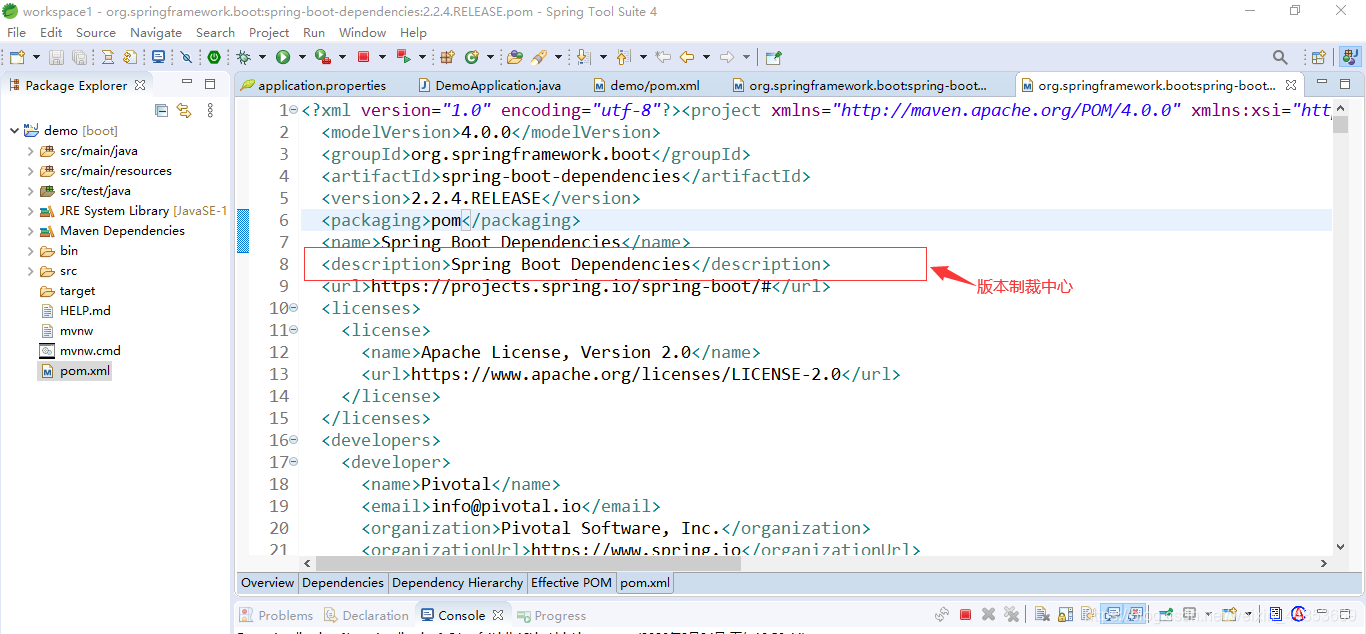The height and width of the screenshot is (634, 1366).
Task: Switch to application.properties editor tab
Action: (313, 85)
